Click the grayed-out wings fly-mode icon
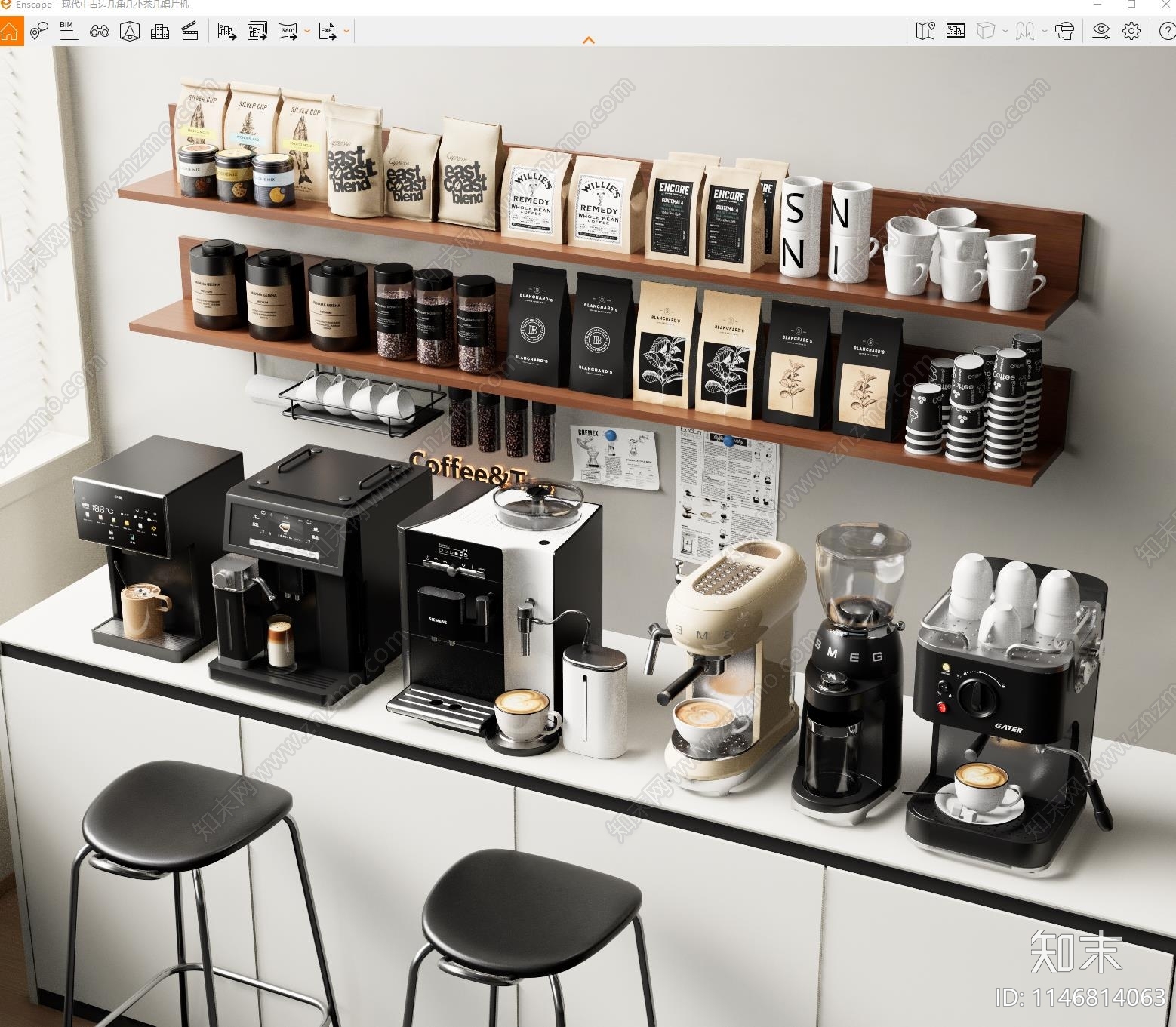1176x1027 pixels. (1025, 31)
